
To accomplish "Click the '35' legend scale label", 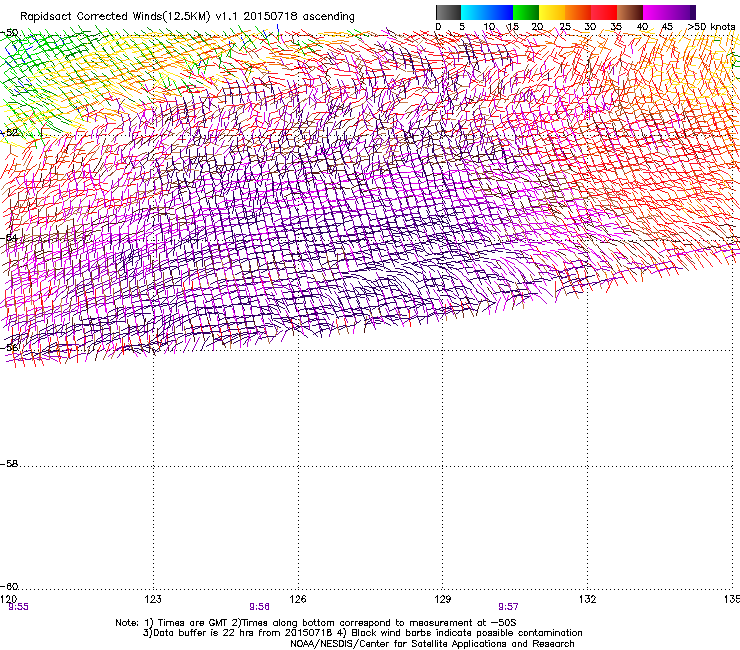I will tap(616, 27).
